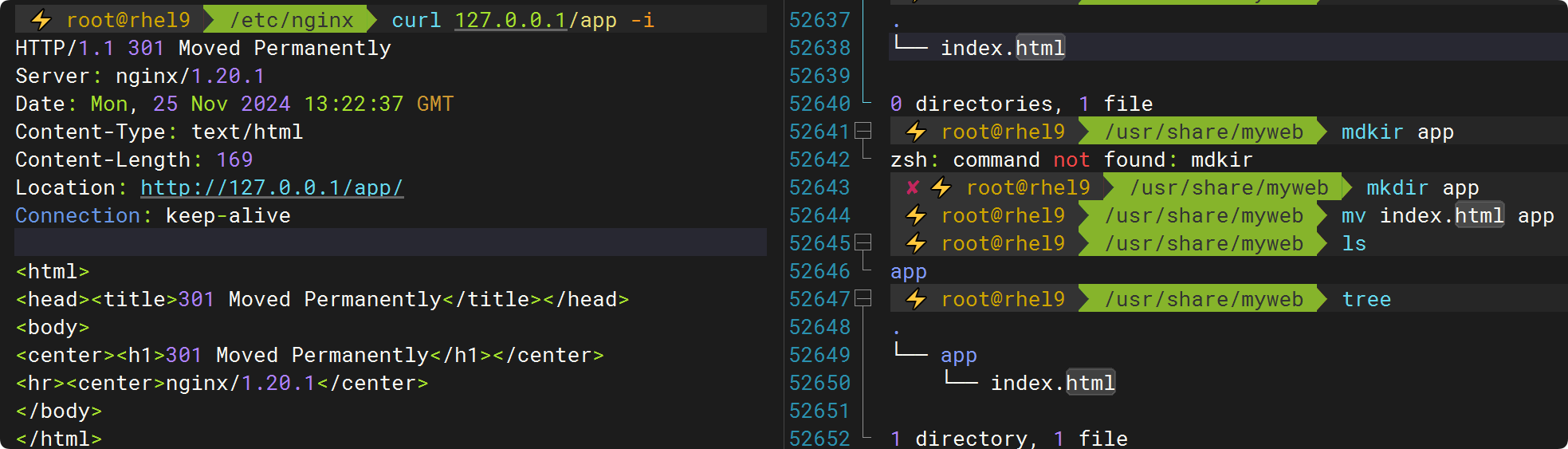Click the app directory in tree output
The image size is (1568, 449).
click(x=958, y=355)
